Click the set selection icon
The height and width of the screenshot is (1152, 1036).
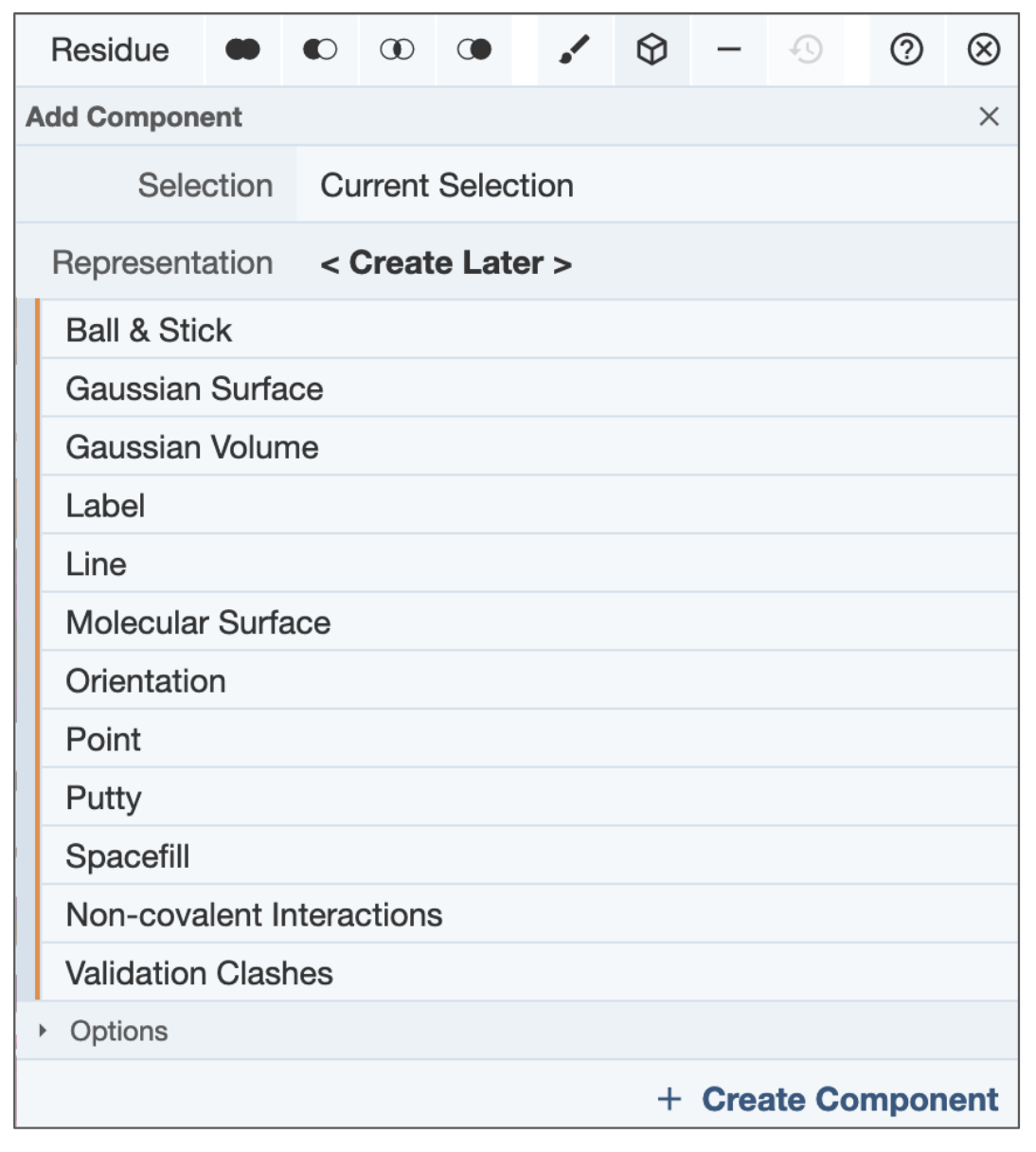point(473,50)
